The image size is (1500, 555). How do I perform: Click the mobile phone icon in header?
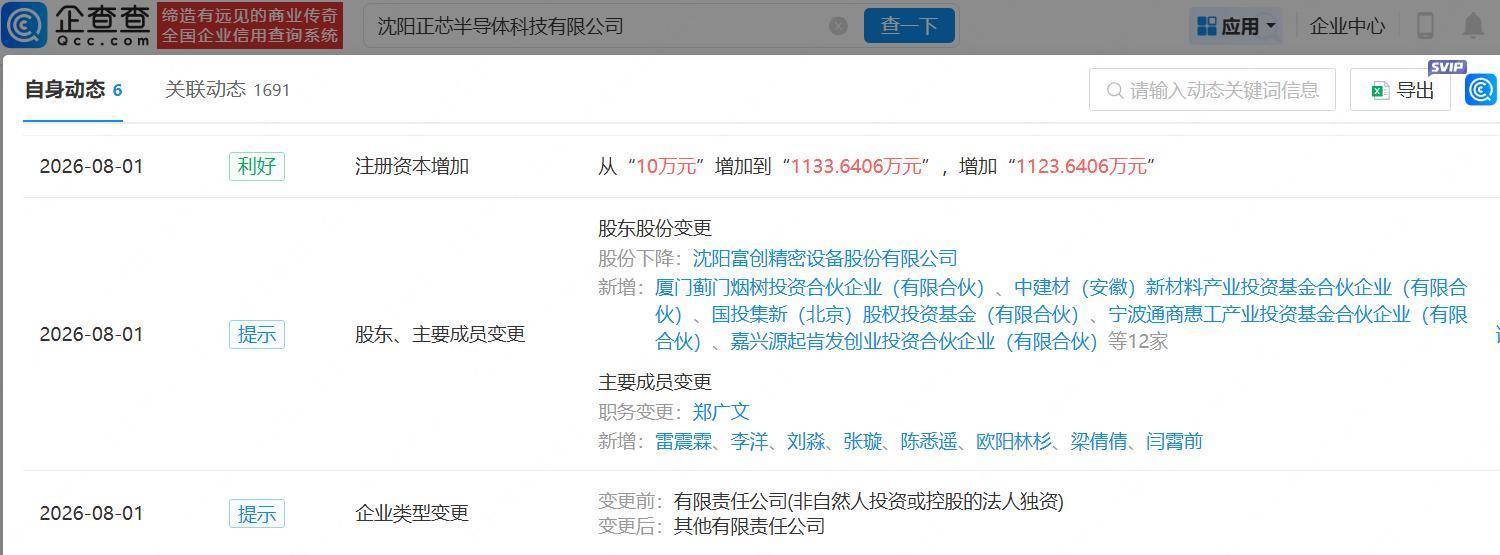[1426, 26]
